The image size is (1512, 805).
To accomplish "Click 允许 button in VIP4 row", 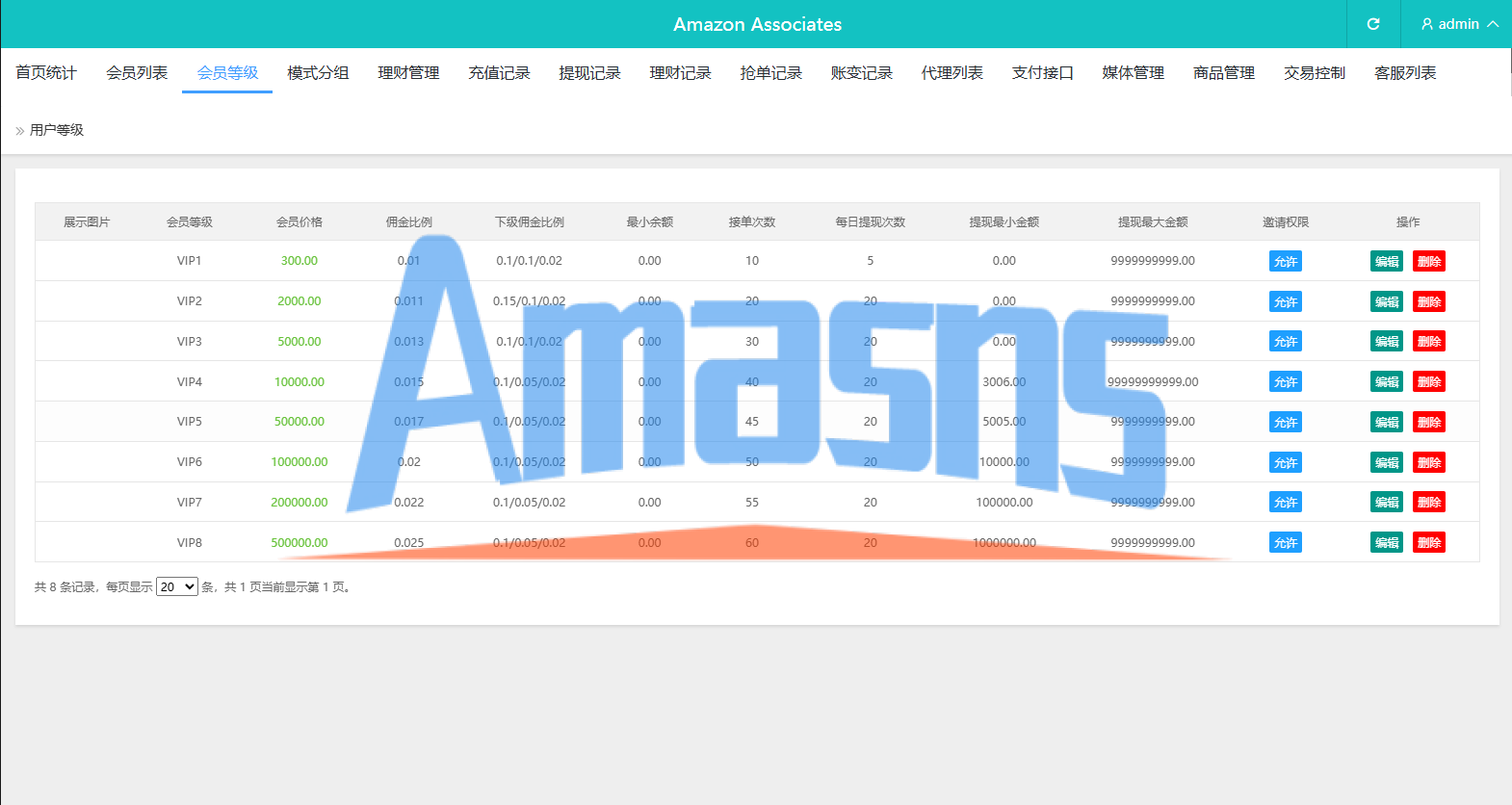I will pyautogui.click(x=1286, y=382).
